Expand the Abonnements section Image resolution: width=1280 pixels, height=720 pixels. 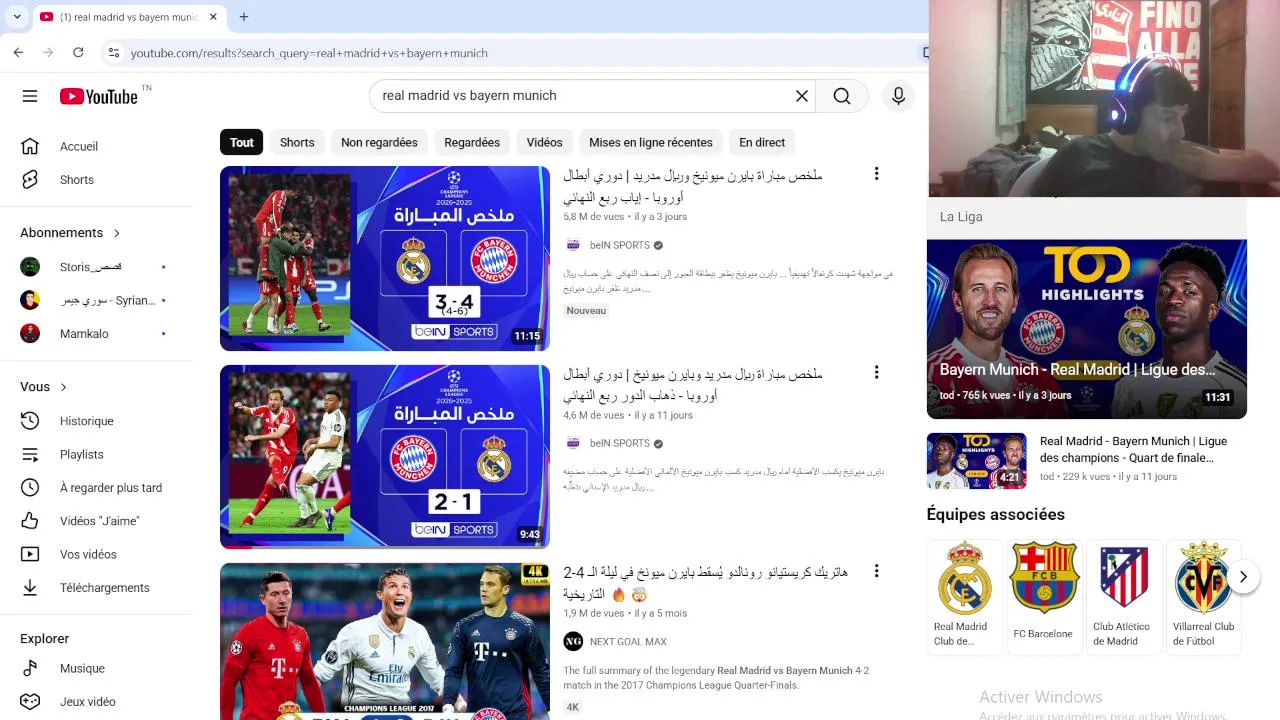(x=70, y=233)
